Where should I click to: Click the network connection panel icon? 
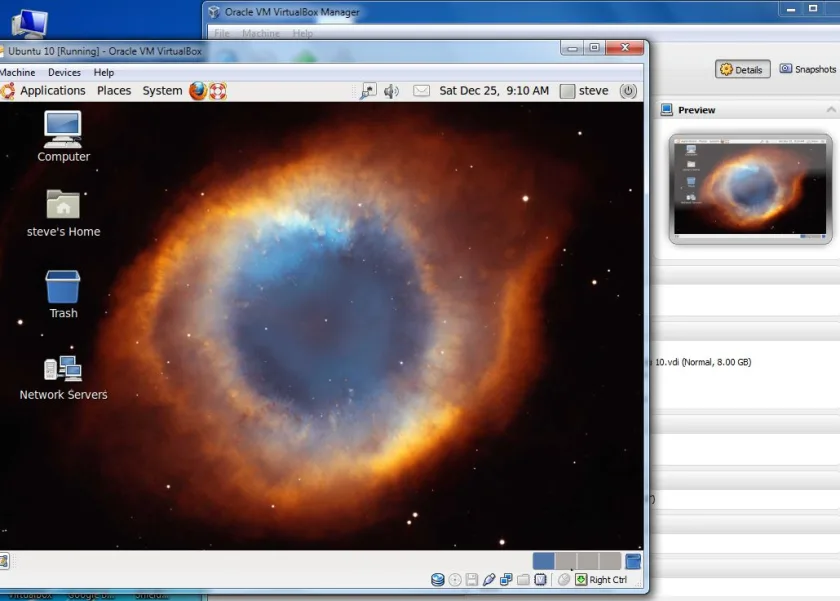coord(368,91)
